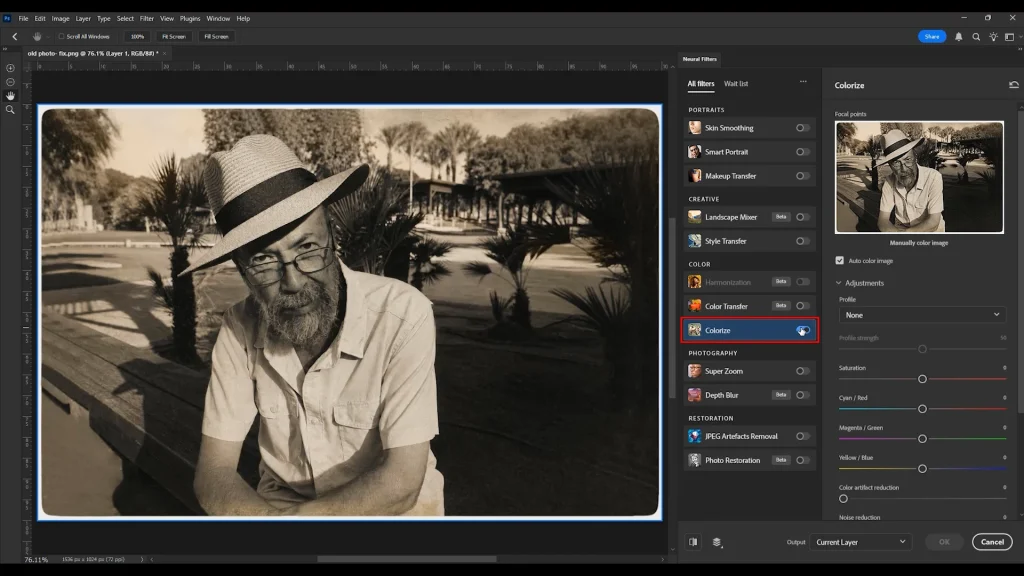Open the Filter menu
The image size is (1024, 576).
coord(146,18)
